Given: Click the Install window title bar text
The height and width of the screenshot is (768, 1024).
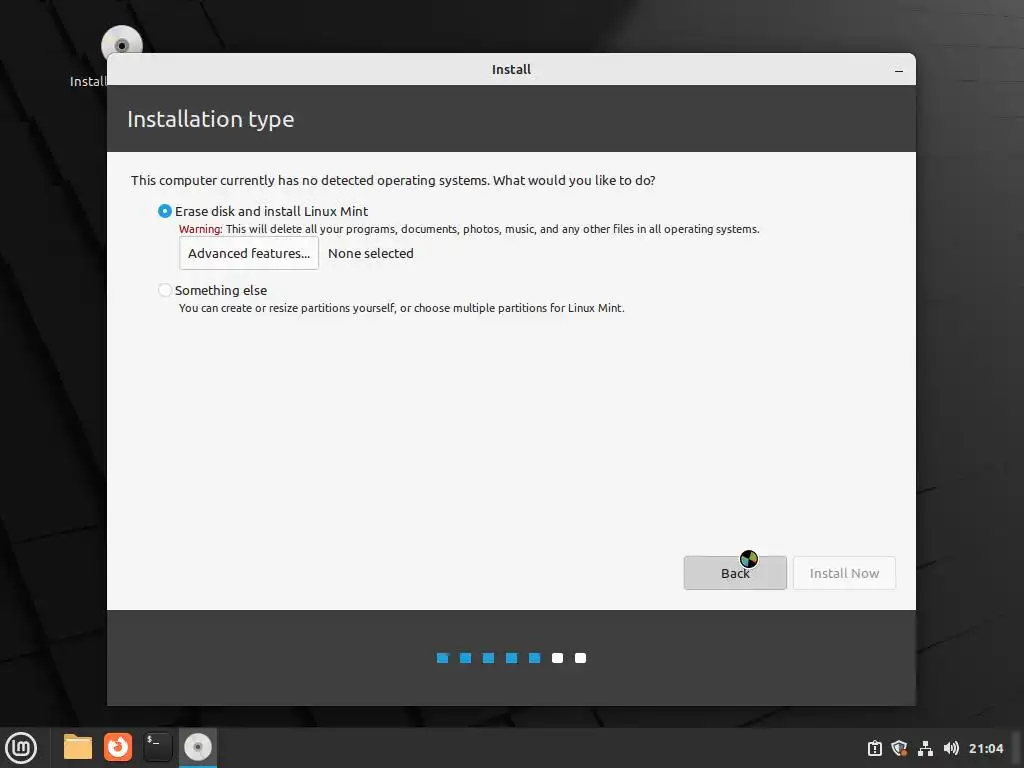Looking at the screenshot, I should (511, 69).
